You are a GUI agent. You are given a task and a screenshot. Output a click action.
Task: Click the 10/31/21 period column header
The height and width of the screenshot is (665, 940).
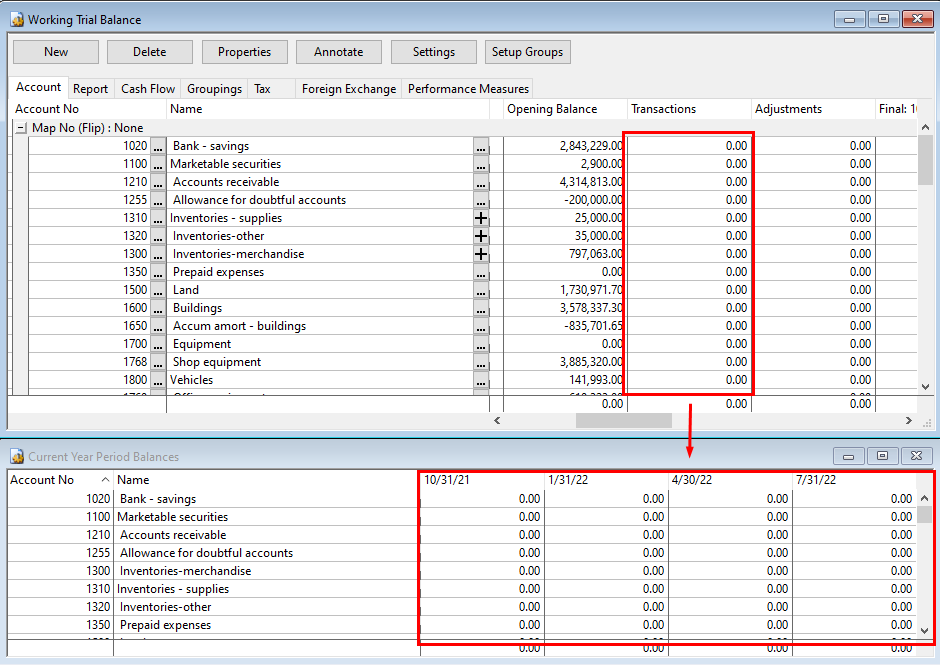[482, 480]
